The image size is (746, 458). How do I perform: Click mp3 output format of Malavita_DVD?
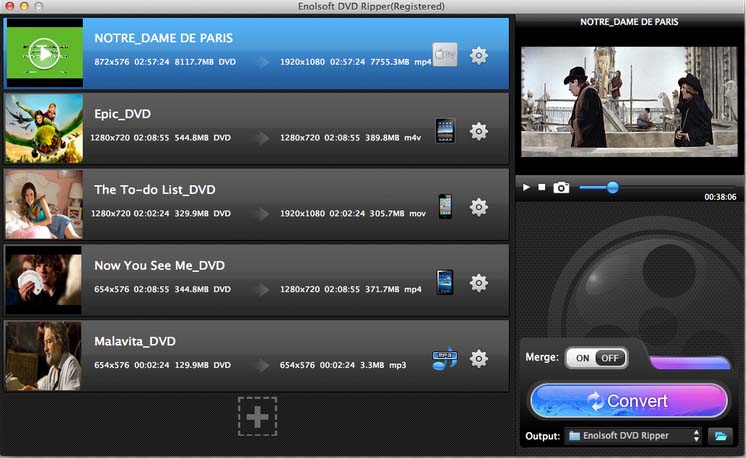(x=398, y=365)
